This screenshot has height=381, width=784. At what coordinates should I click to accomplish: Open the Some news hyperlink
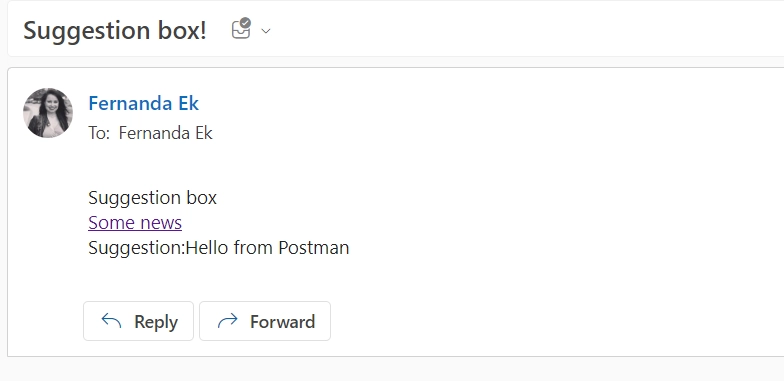click(135, 222)
